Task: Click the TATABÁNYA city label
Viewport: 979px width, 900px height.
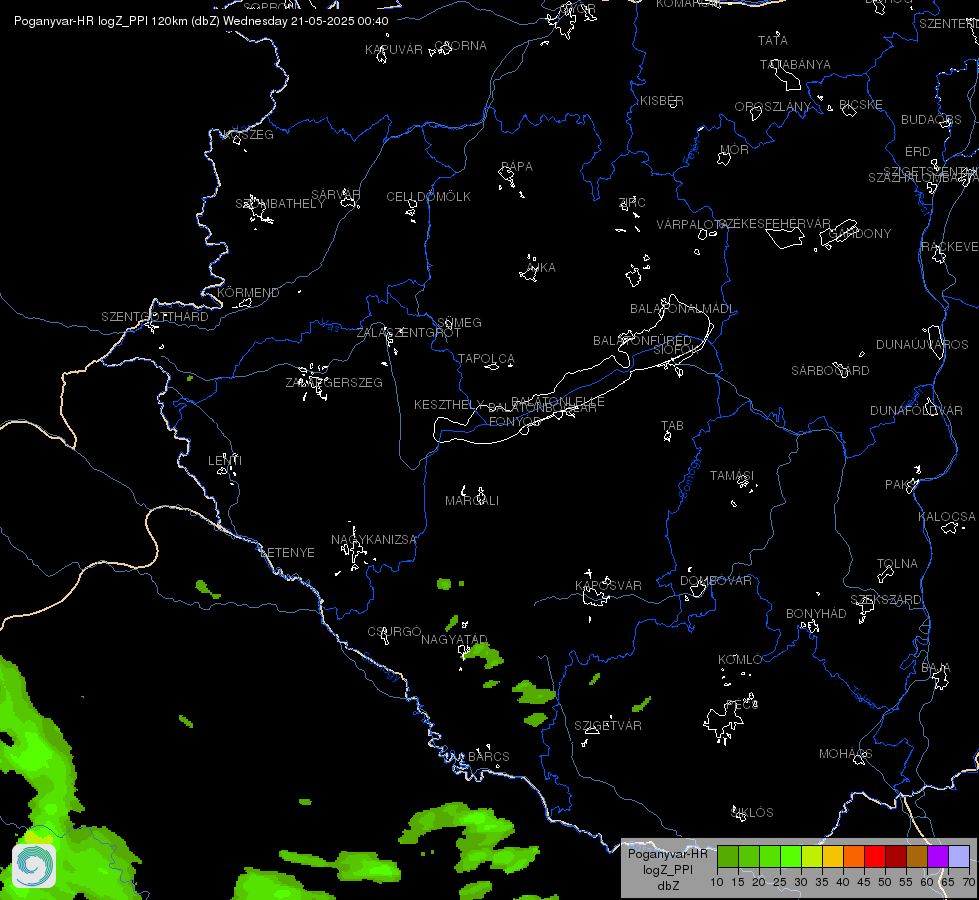Action: 795,65
